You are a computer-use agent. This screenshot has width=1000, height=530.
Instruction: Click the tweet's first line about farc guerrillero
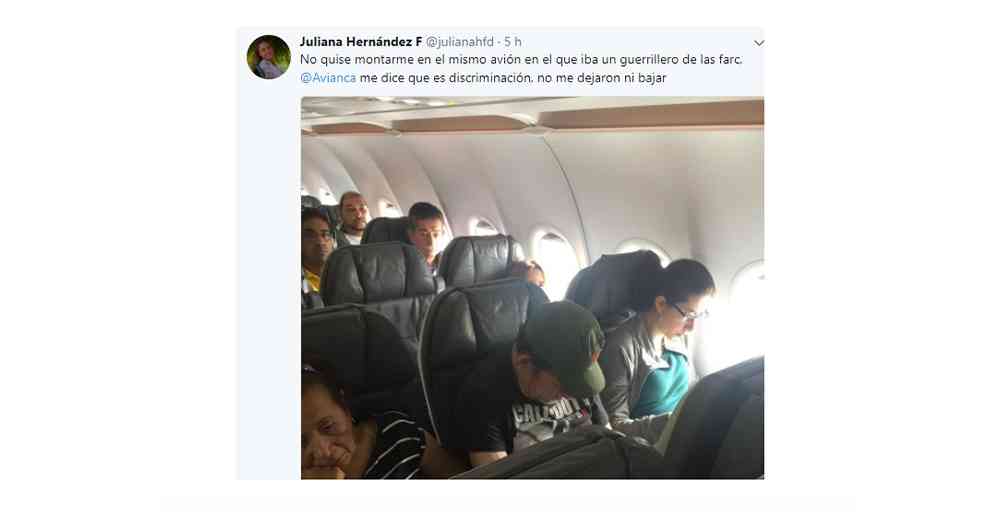point(521,60)
